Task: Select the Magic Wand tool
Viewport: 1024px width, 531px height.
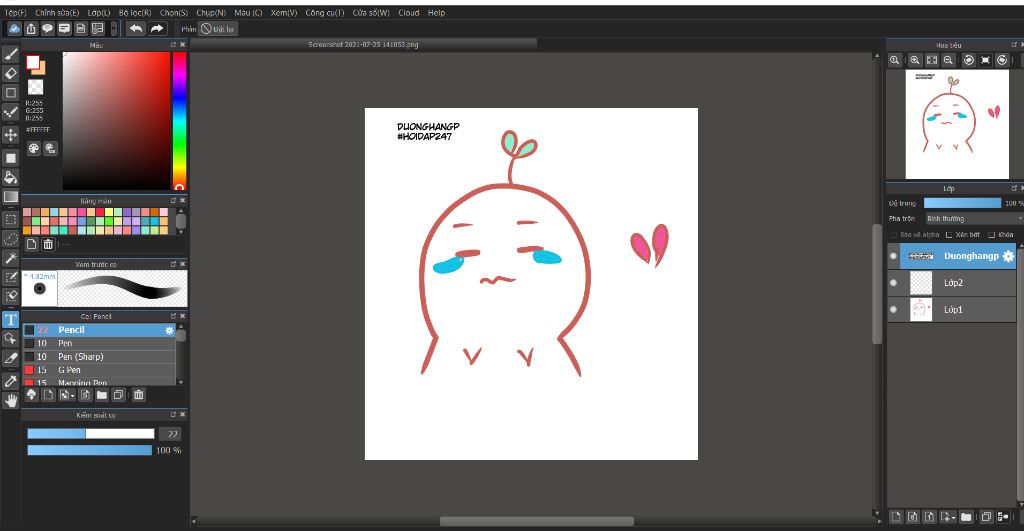Action: [x=10, y=258]
